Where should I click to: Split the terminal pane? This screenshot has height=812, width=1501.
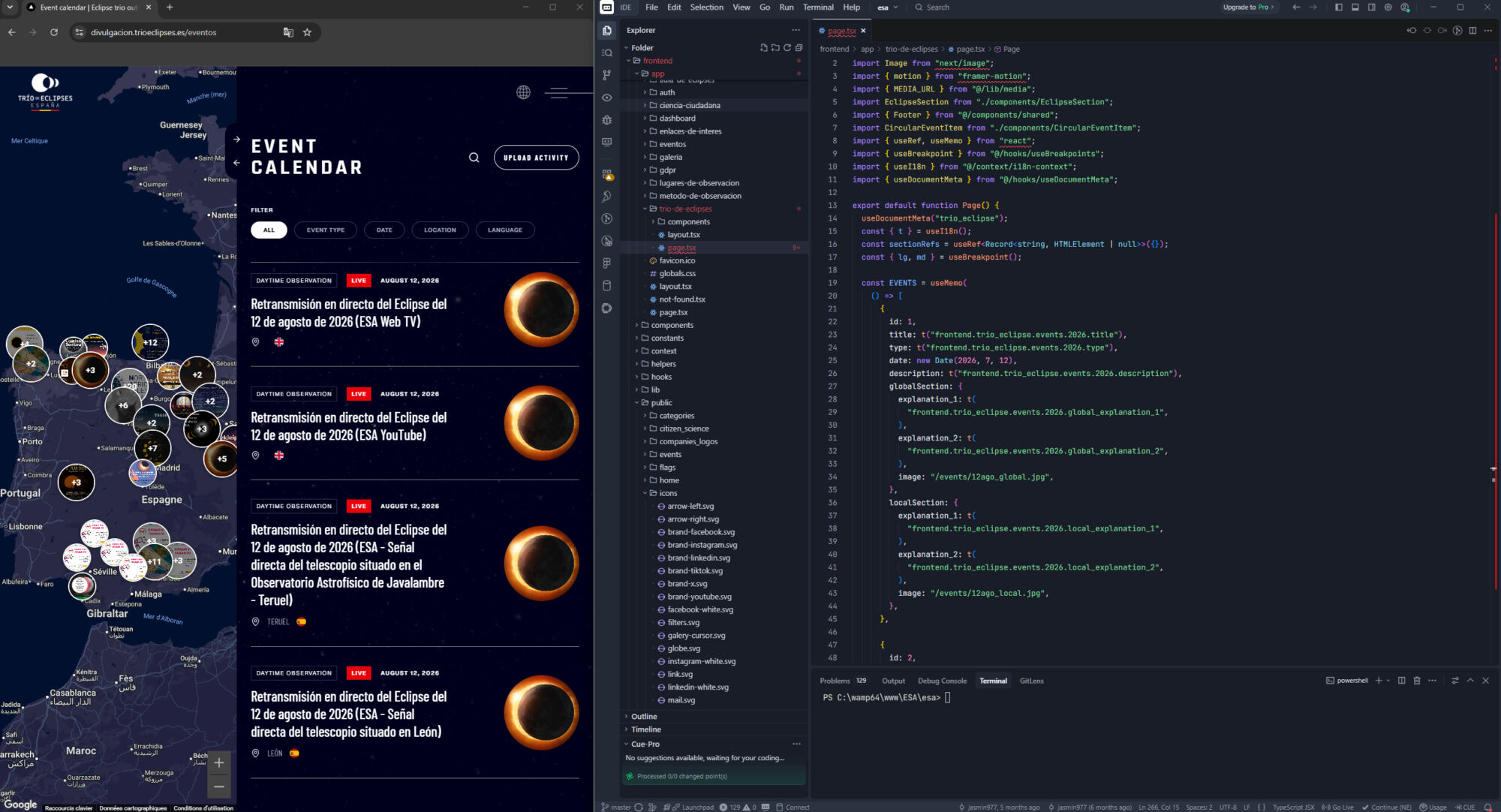tap(1401, 681)
